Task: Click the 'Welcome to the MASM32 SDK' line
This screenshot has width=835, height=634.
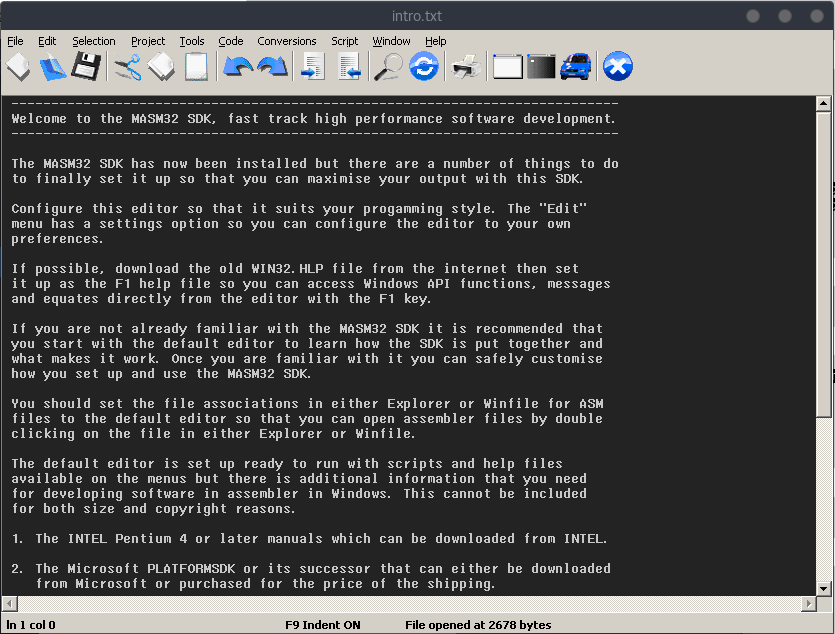Action: point(314,119)
